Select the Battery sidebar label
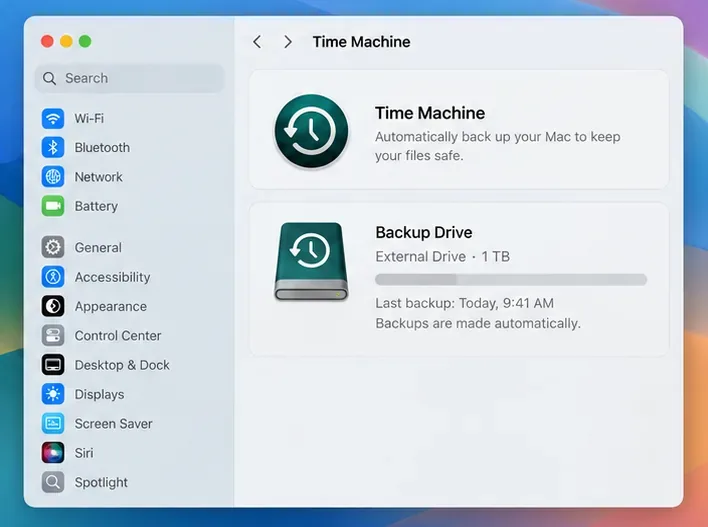708x527 pixels. (x=96, y=206)
